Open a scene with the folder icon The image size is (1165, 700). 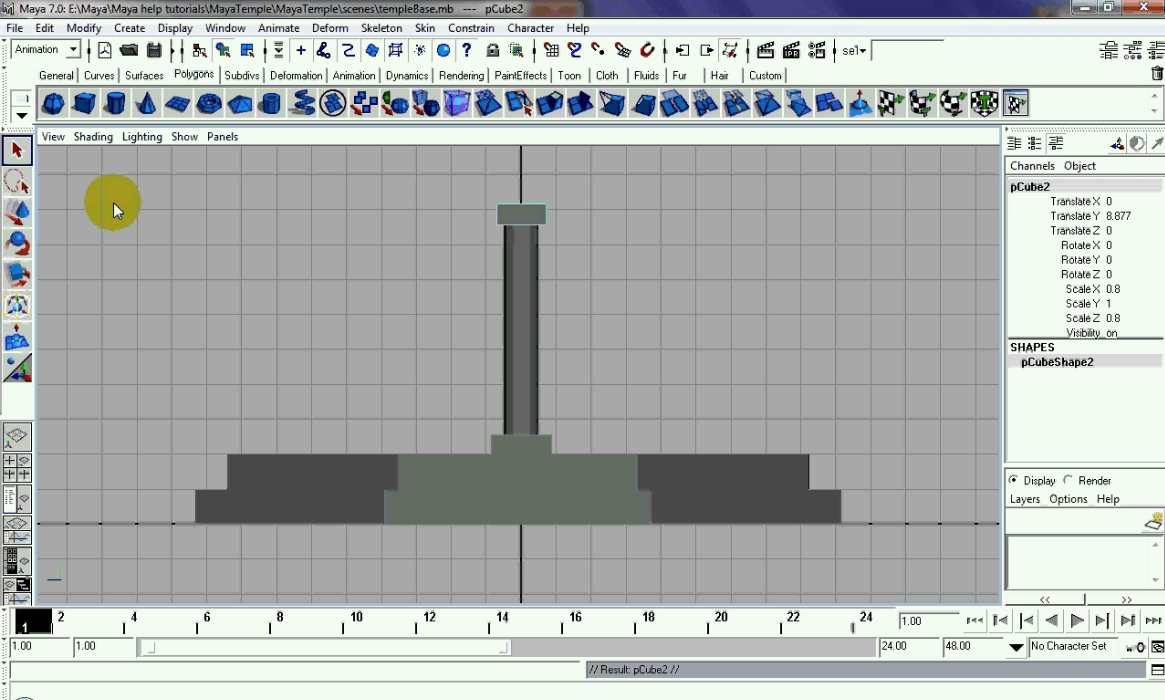pos(128,50)
